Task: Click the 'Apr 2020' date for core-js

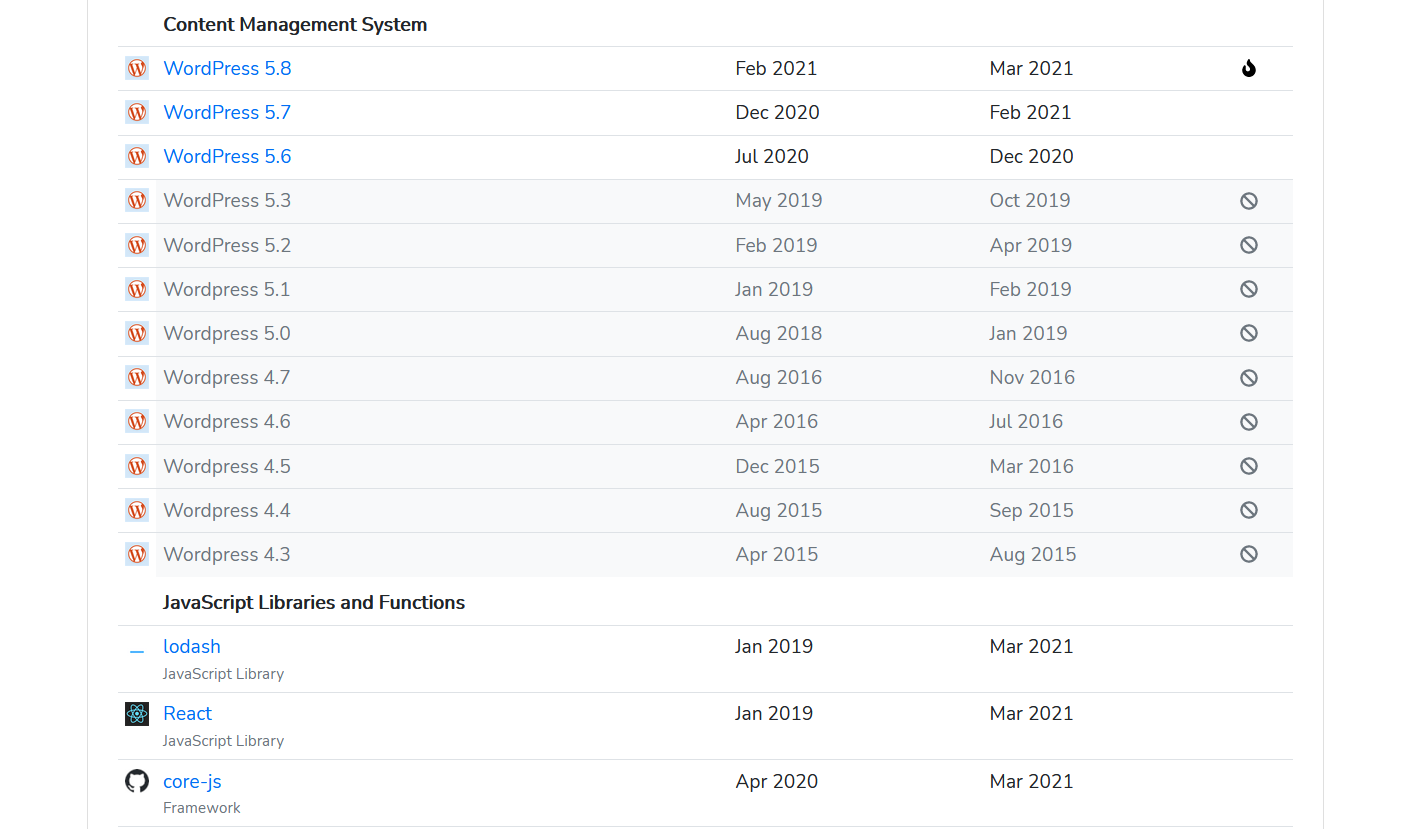Action: 777,781
